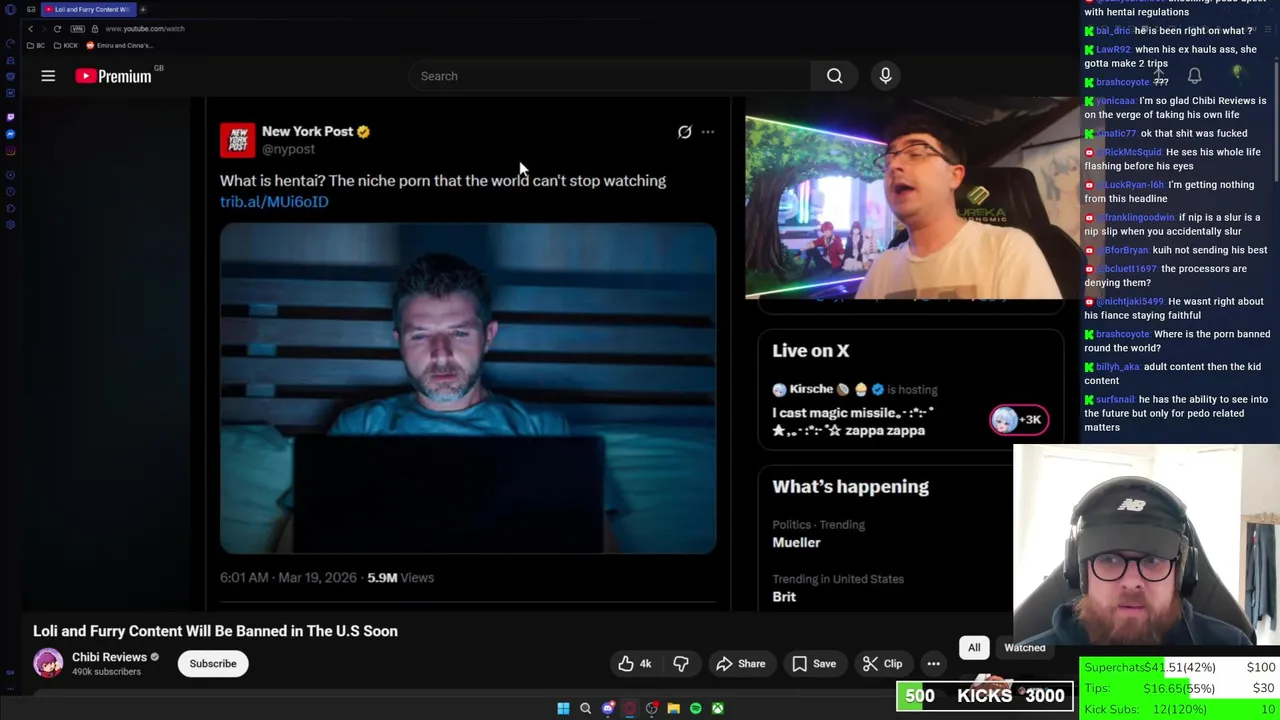Screen dimensions: 1280x720
Task: Click the video title text
Action: (215, 631)
